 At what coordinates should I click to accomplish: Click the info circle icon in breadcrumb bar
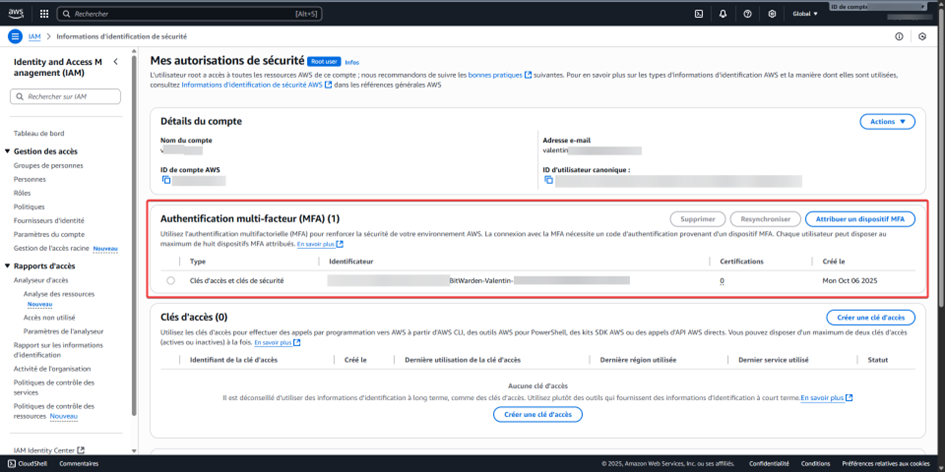click(899, 37)
